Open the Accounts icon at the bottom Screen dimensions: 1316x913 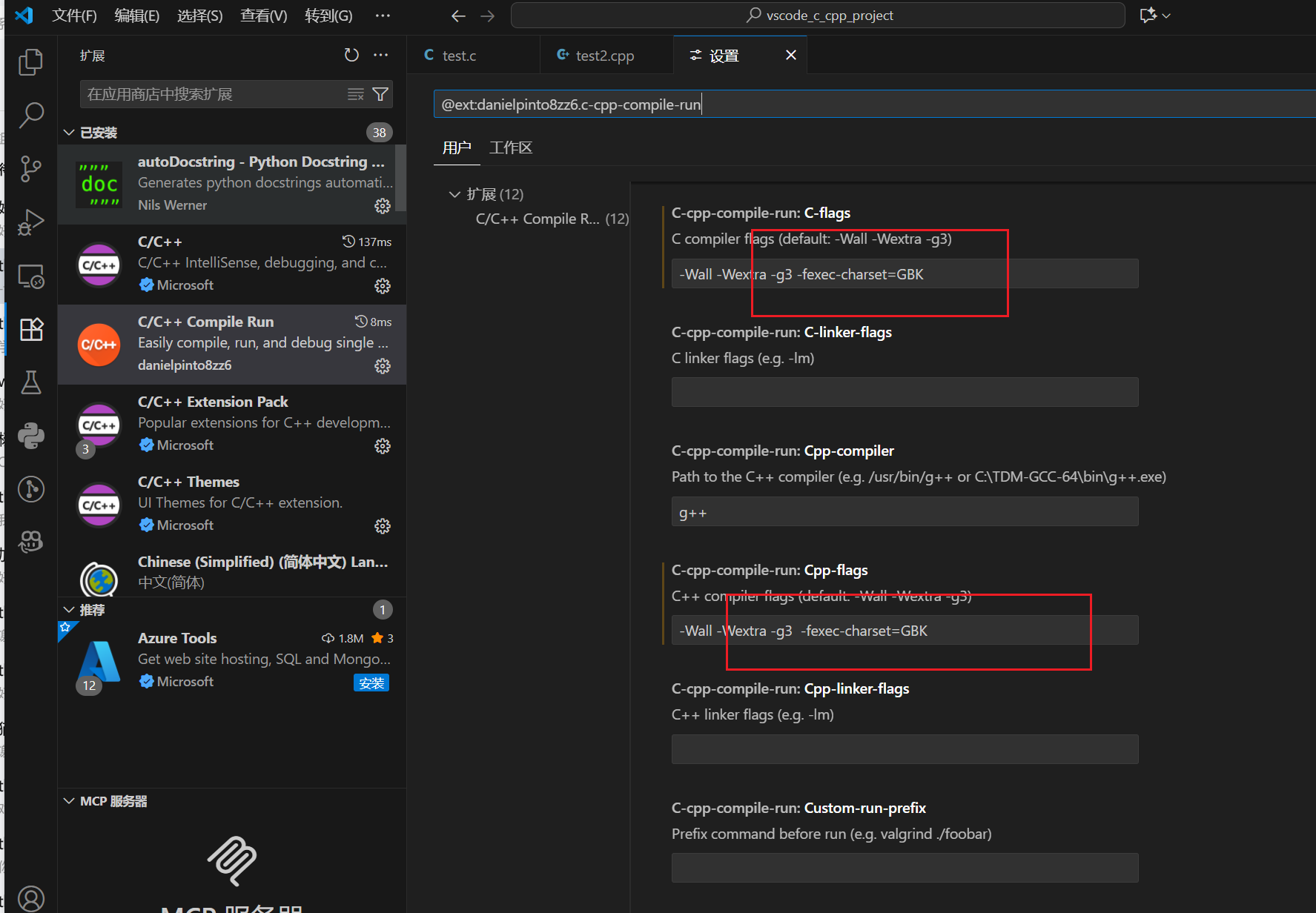click(x=30, y=898)
